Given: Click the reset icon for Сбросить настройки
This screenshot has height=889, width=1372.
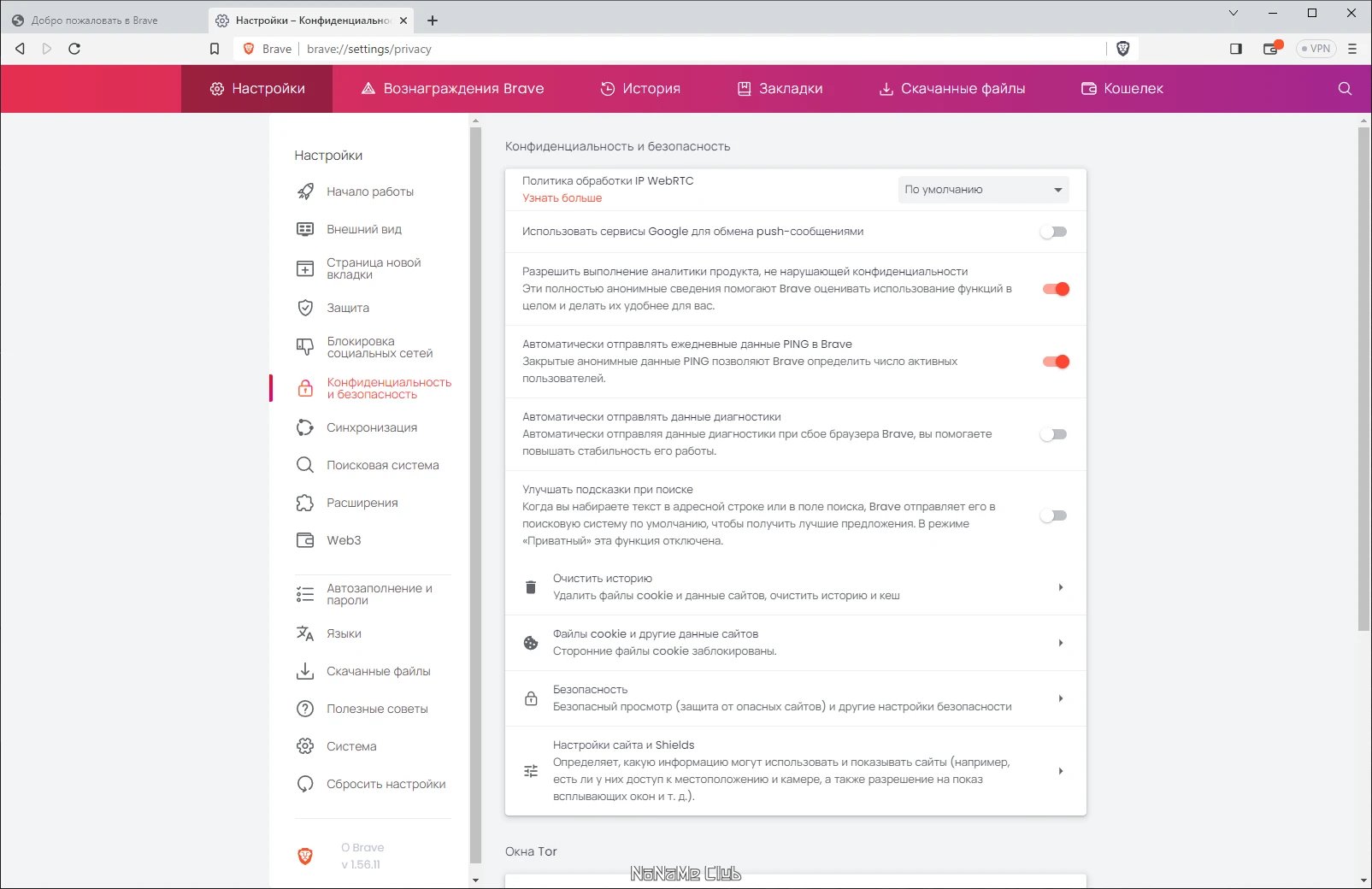Looking at the screenshot, I should (x=305, y=784).
